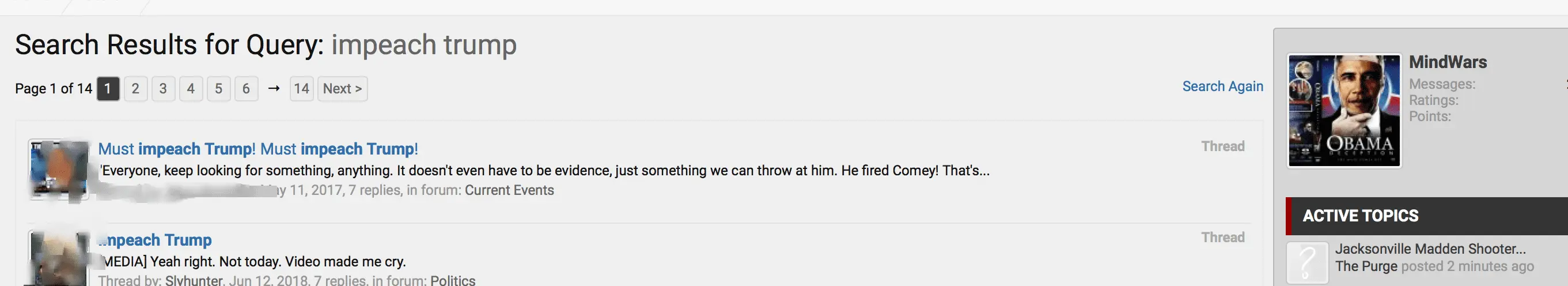Open the MindWars profile avatar image
The width and height of the screenshot is (1568, 286).
pos(1344,110)
